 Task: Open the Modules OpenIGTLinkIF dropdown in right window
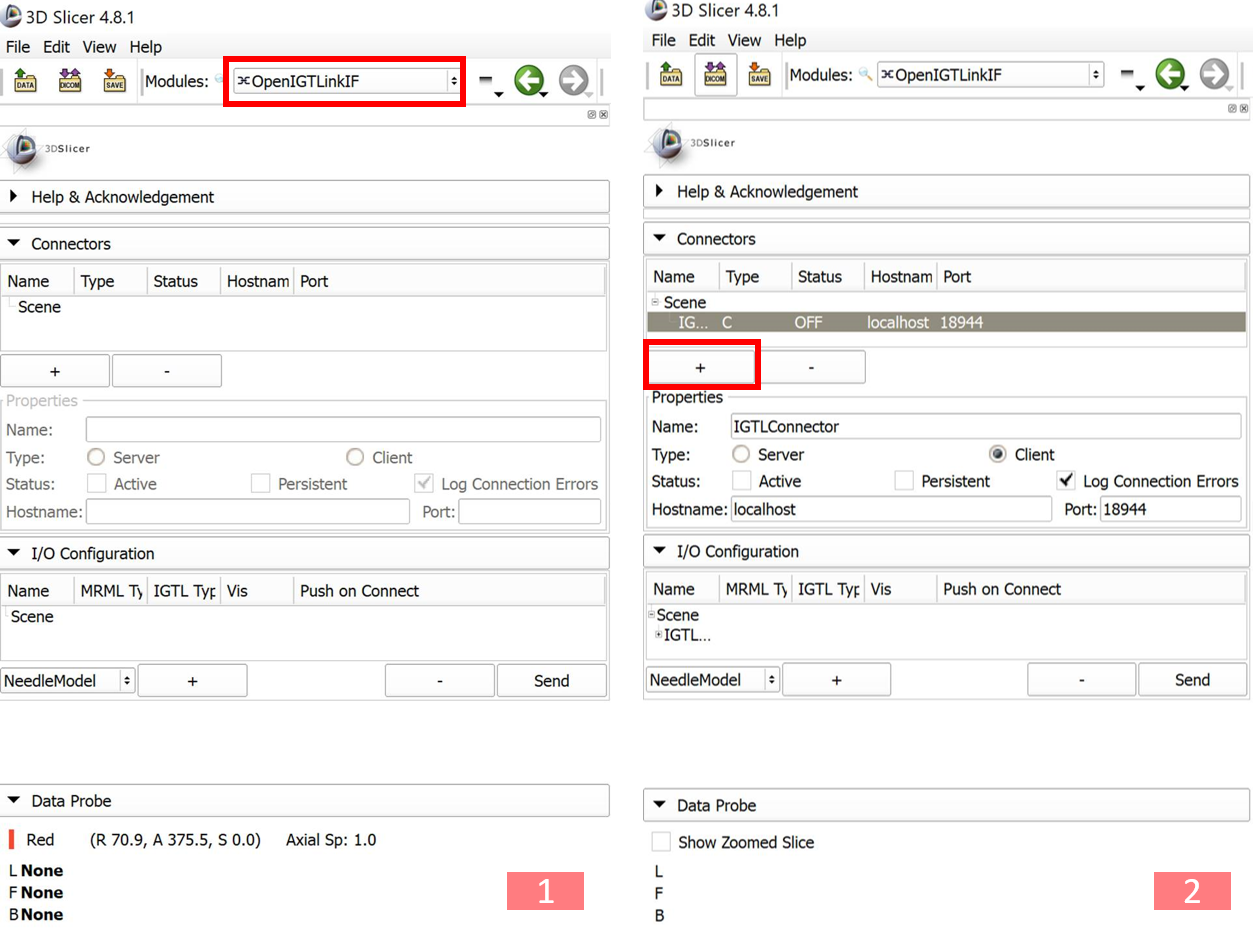point(990,75)
